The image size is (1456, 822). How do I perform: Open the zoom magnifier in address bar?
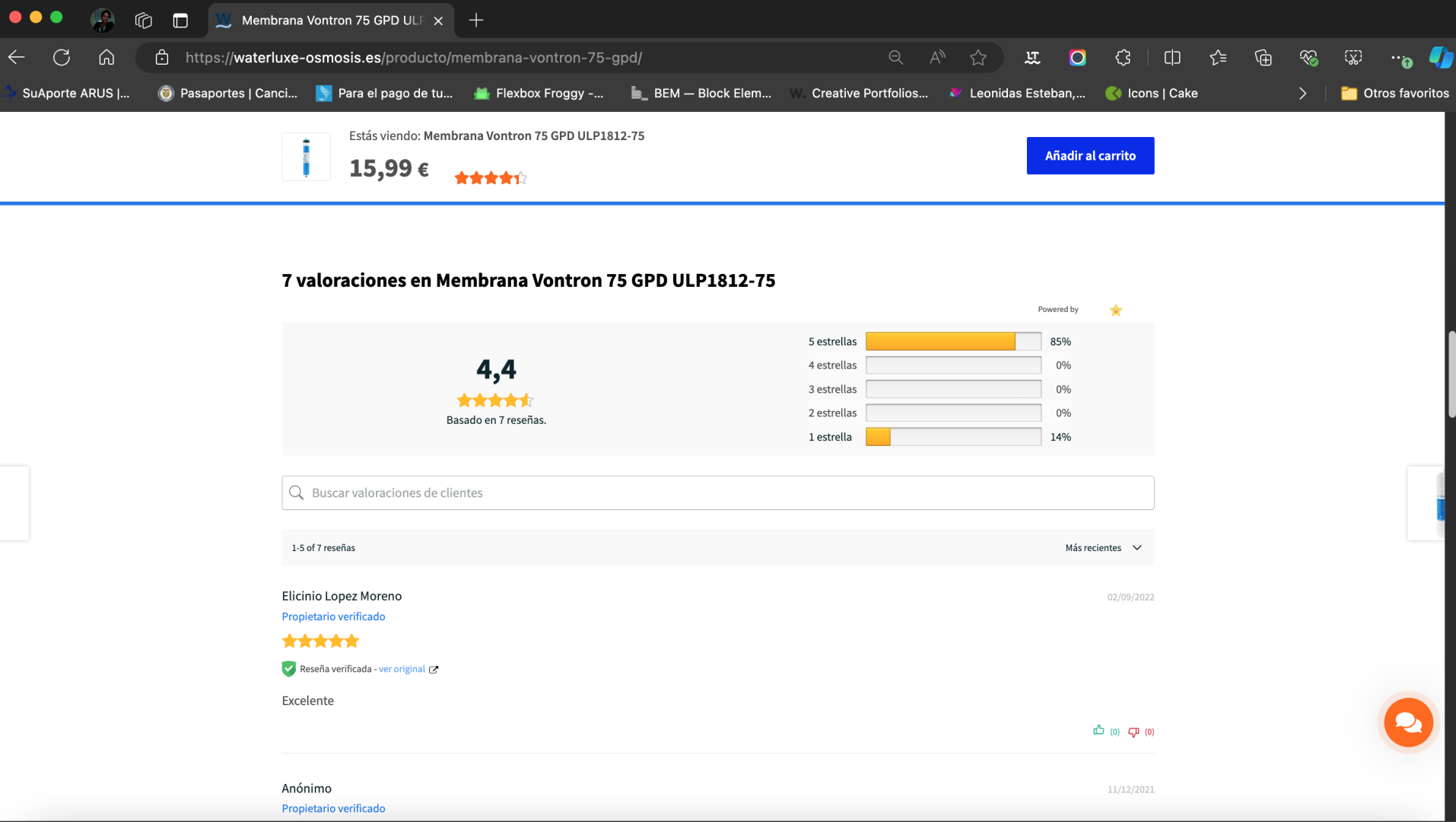pos(895,57)
